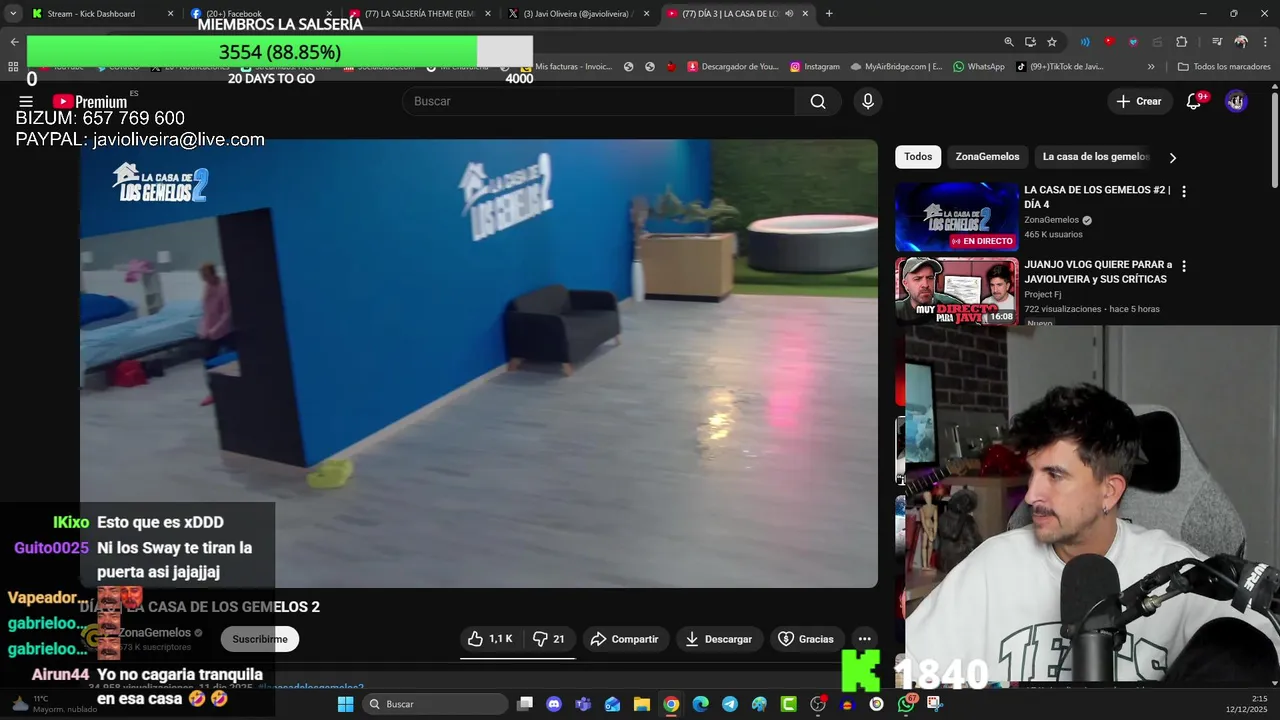Open YouTube notifications bell

(x=1193, y=101)
